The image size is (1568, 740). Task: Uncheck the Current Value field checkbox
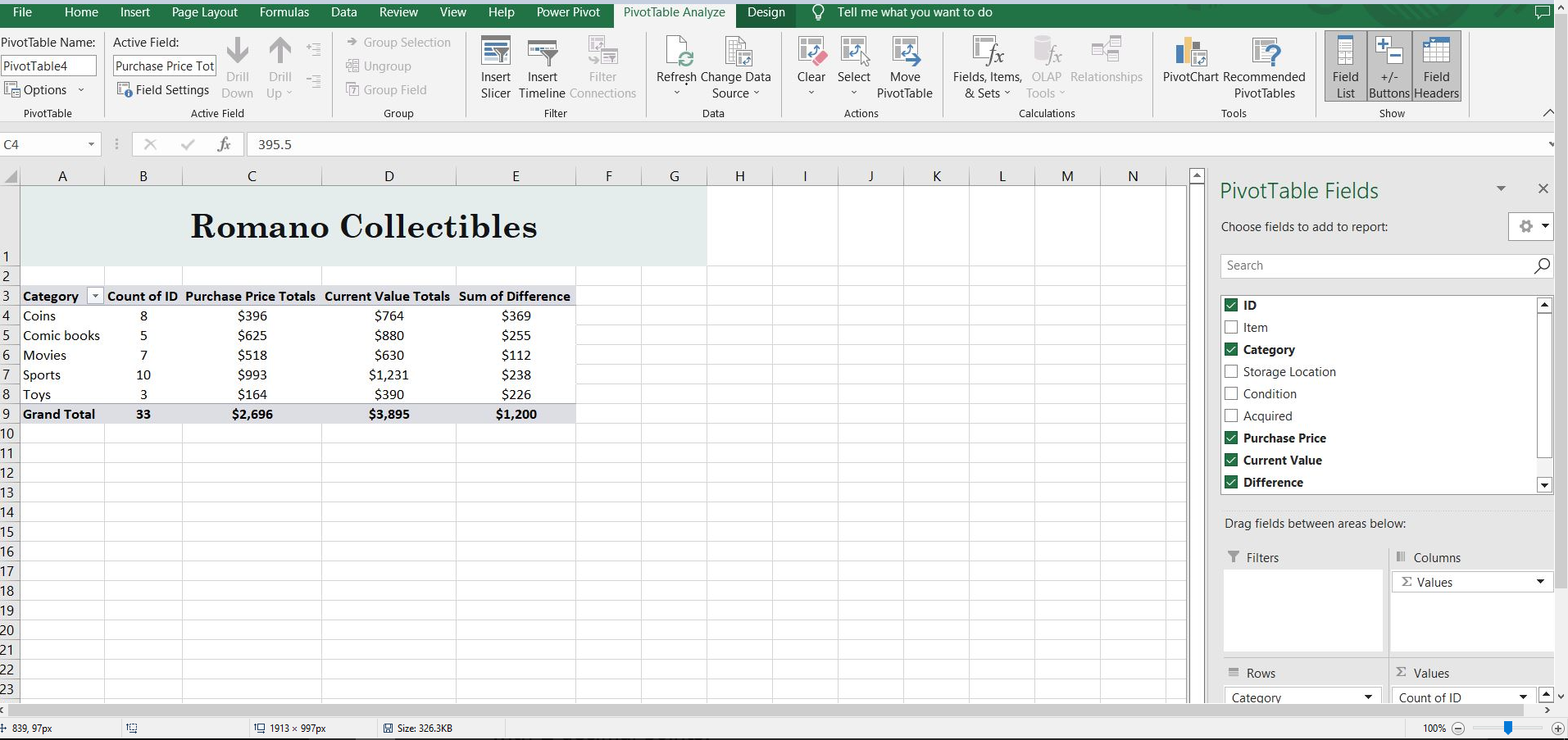(x=1231, y=460)
